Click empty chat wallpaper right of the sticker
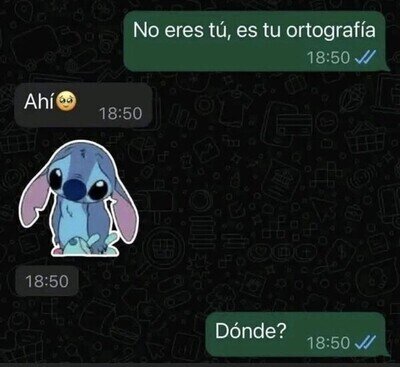Viewport: 400px width, 367px height. [250, 200]
